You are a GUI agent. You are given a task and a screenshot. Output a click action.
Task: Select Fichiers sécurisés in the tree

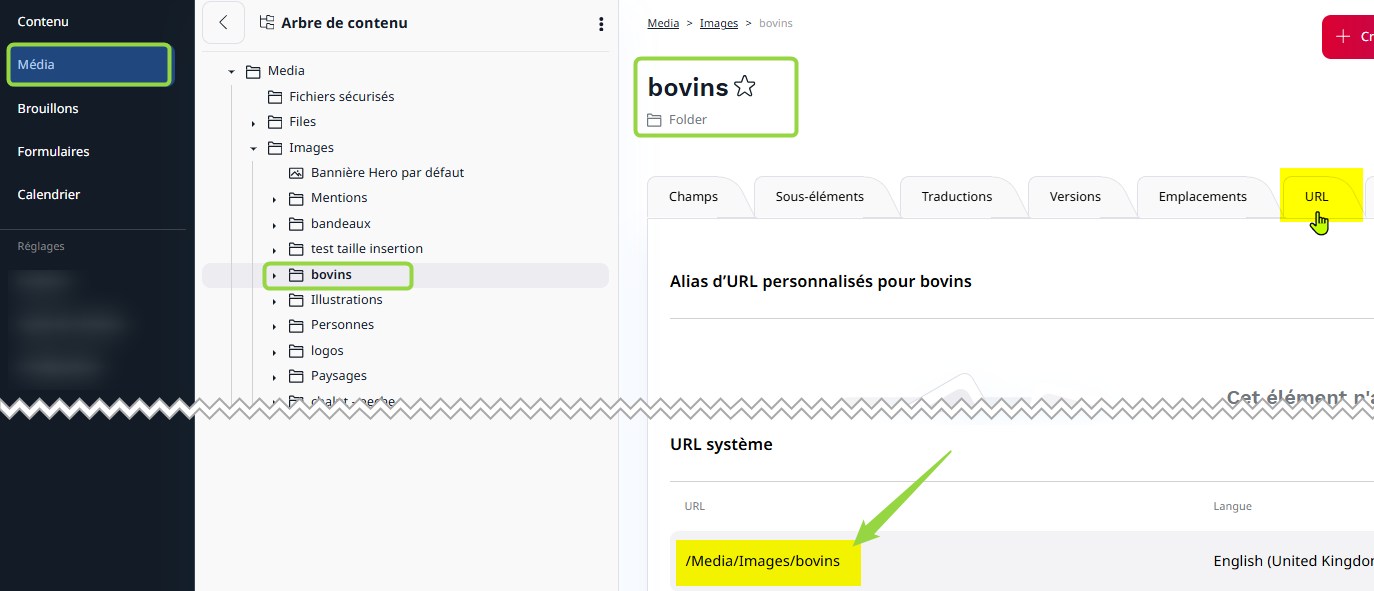point(342,97)
